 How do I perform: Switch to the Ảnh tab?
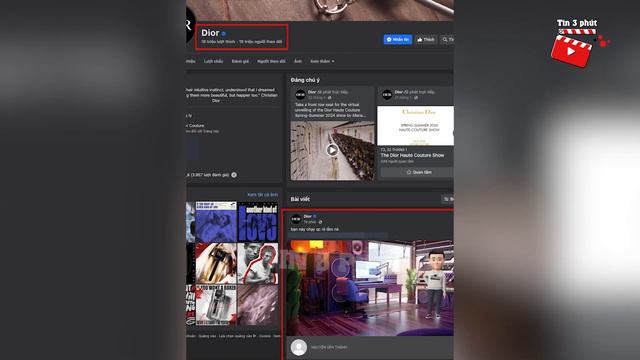click(298, 61)
